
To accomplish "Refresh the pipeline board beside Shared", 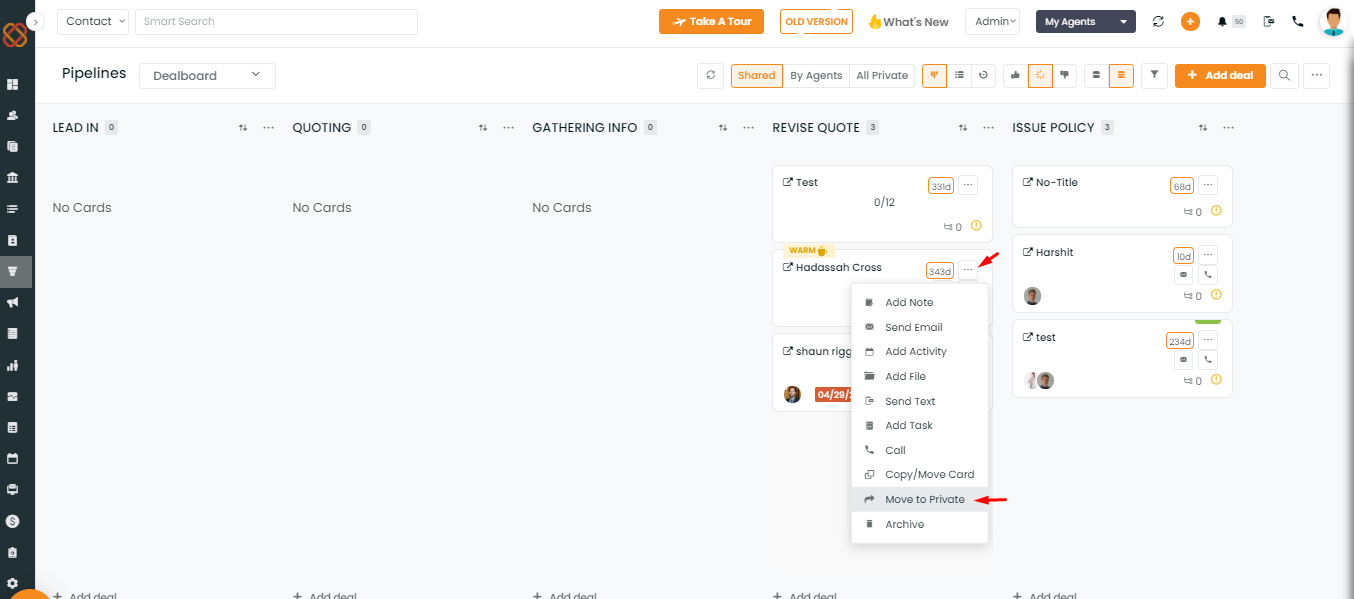I will (710, 75).
